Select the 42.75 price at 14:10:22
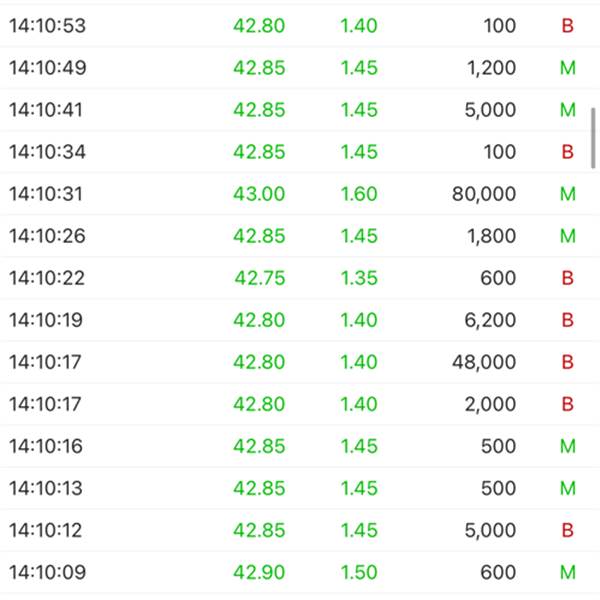The image size is (600, 600). 260,278
